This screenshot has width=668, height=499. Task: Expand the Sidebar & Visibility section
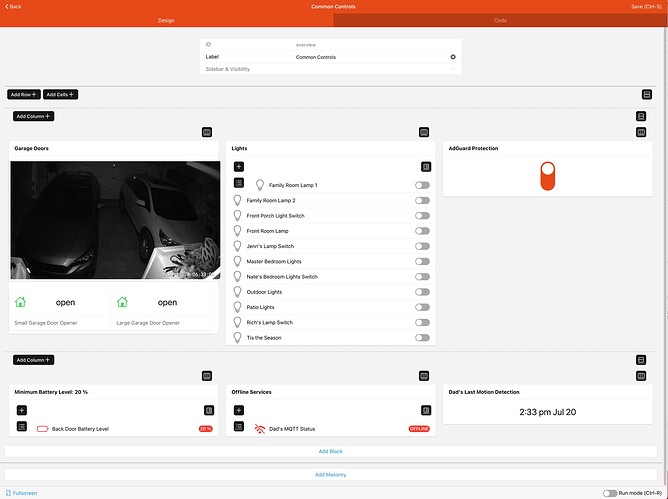click(228, 69)
